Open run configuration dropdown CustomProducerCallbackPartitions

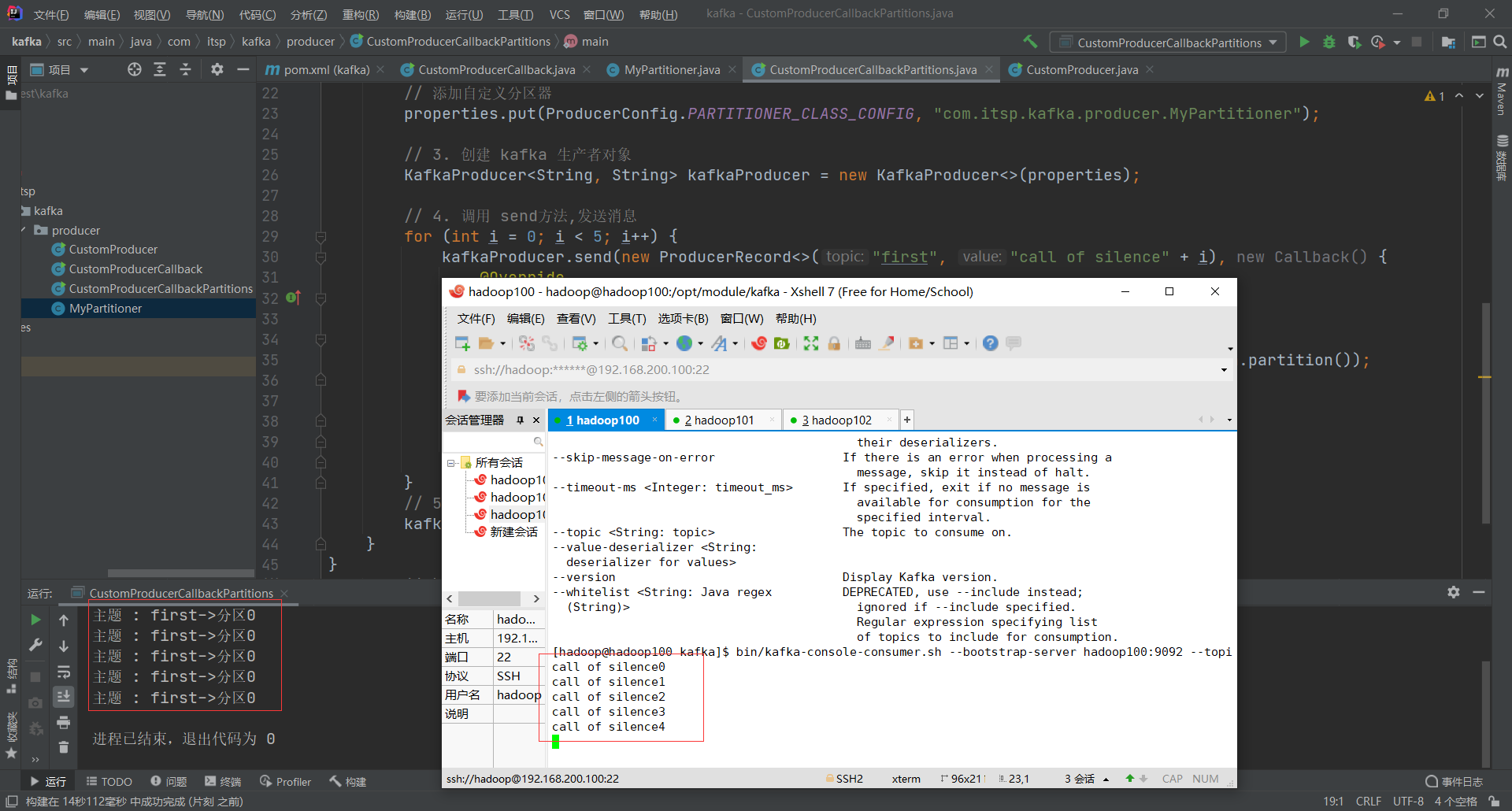[1169, 43]
